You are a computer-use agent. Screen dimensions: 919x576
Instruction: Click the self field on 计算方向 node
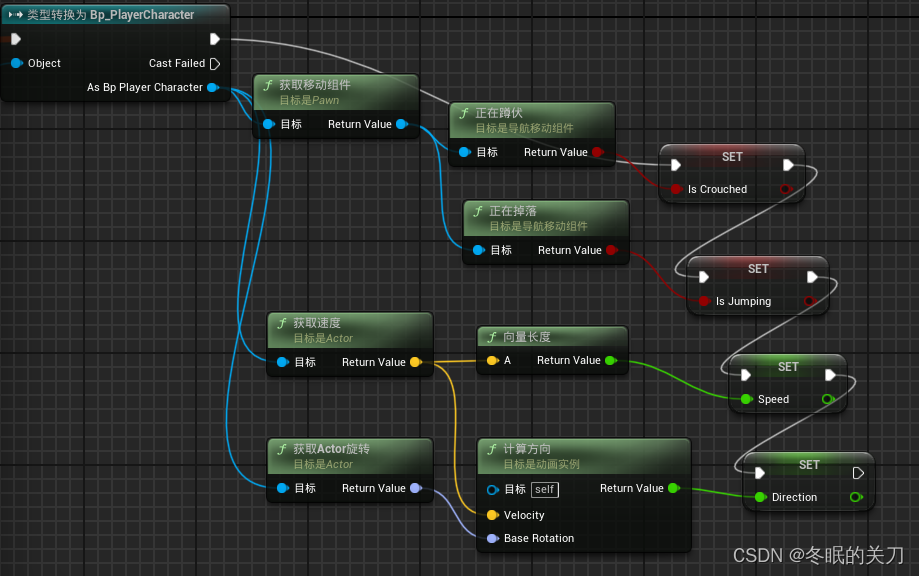coord(544,489)
